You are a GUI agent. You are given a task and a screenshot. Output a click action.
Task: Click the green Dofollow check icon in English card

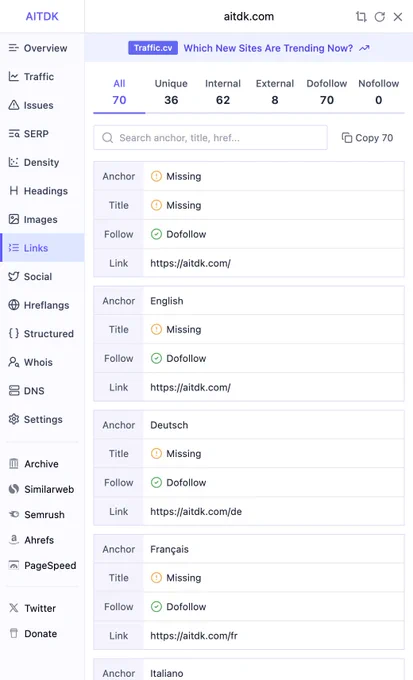156,359
